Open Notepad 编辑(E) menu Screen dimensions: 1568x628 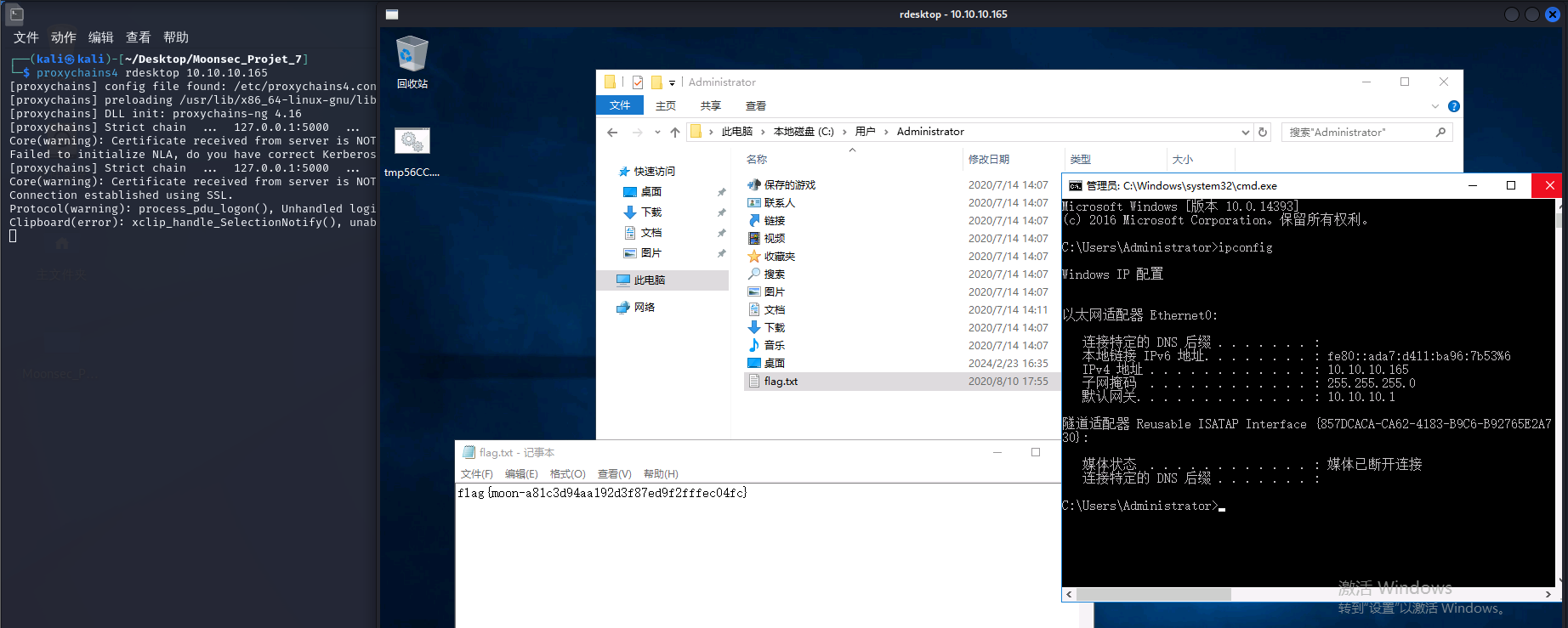[x=521, y=474]
